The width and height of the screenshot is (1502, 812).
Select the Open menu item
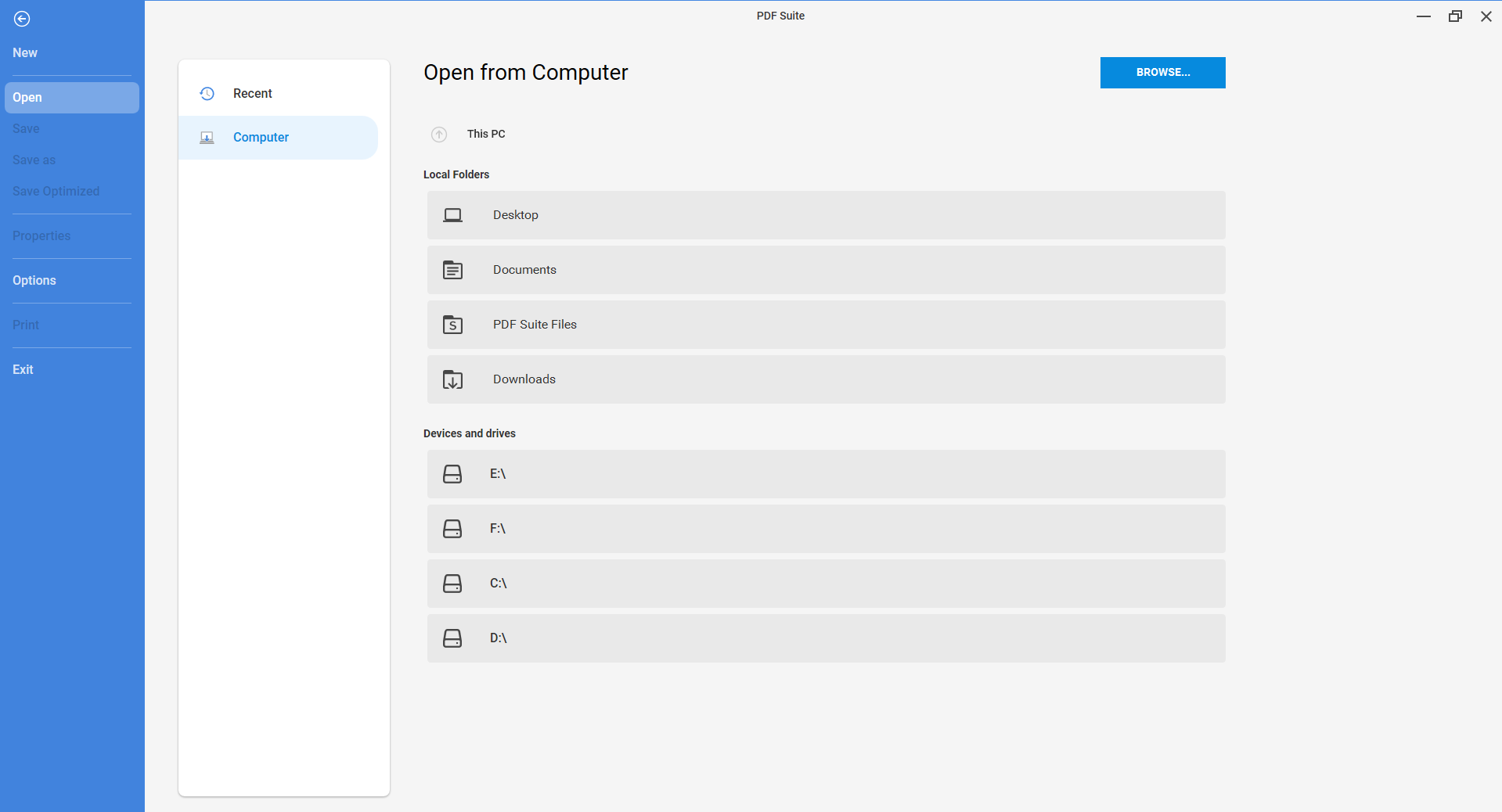(x=72, y=98)
